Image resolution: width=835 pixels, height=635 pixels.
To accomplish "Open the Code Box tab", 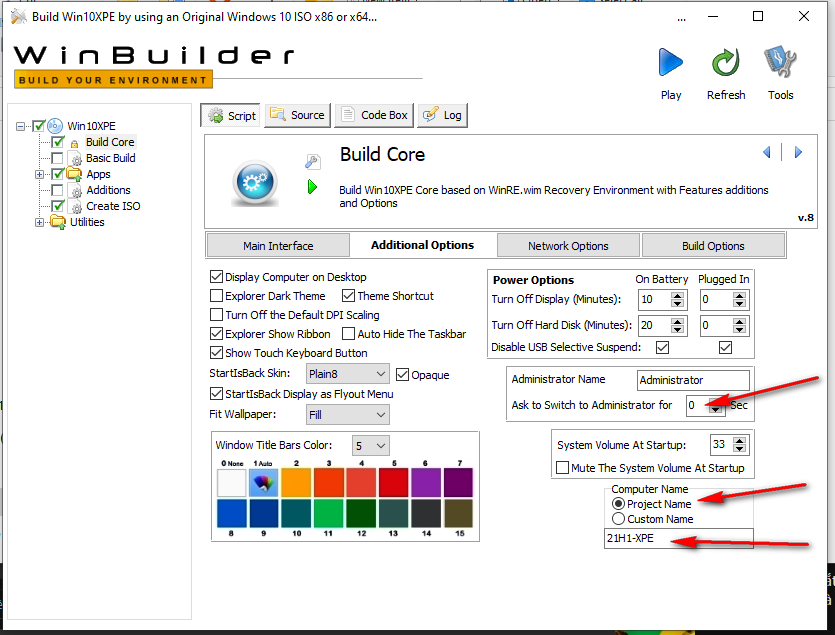I will [x=374, y=115].
